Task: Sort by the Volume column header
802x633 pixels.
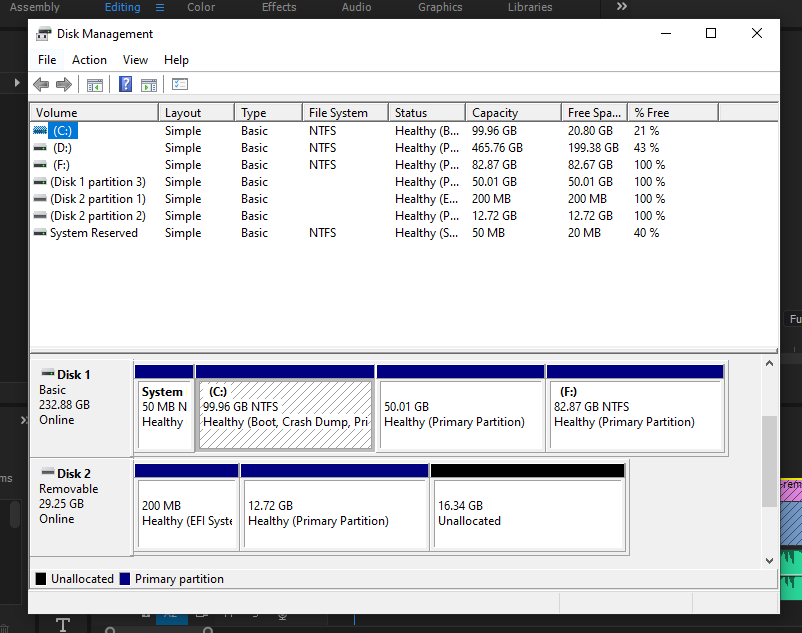Action: pos(94,112)
